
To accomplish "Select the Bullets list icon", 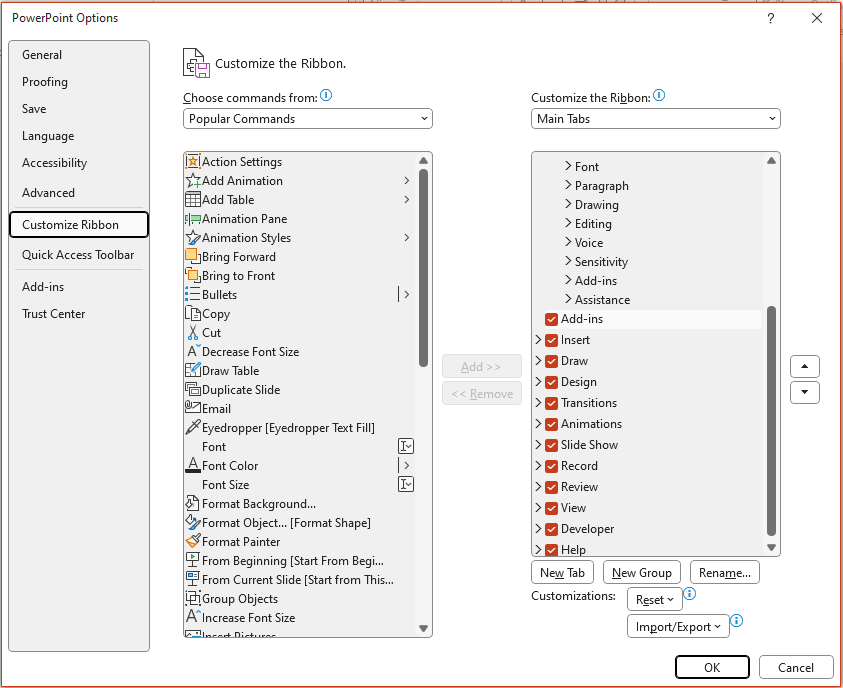I will tap(192, 295).
